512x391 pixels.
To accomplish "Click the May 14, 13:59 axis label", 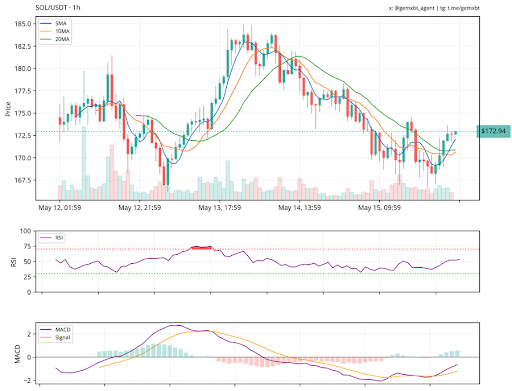I will [x=300, y=208].
